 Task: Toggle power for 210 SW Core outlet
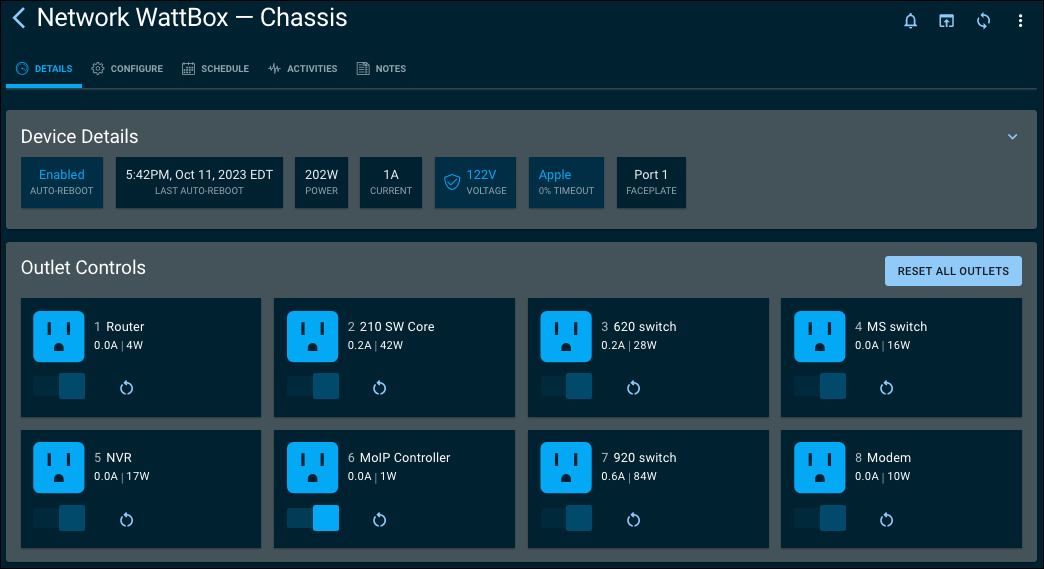312,386
